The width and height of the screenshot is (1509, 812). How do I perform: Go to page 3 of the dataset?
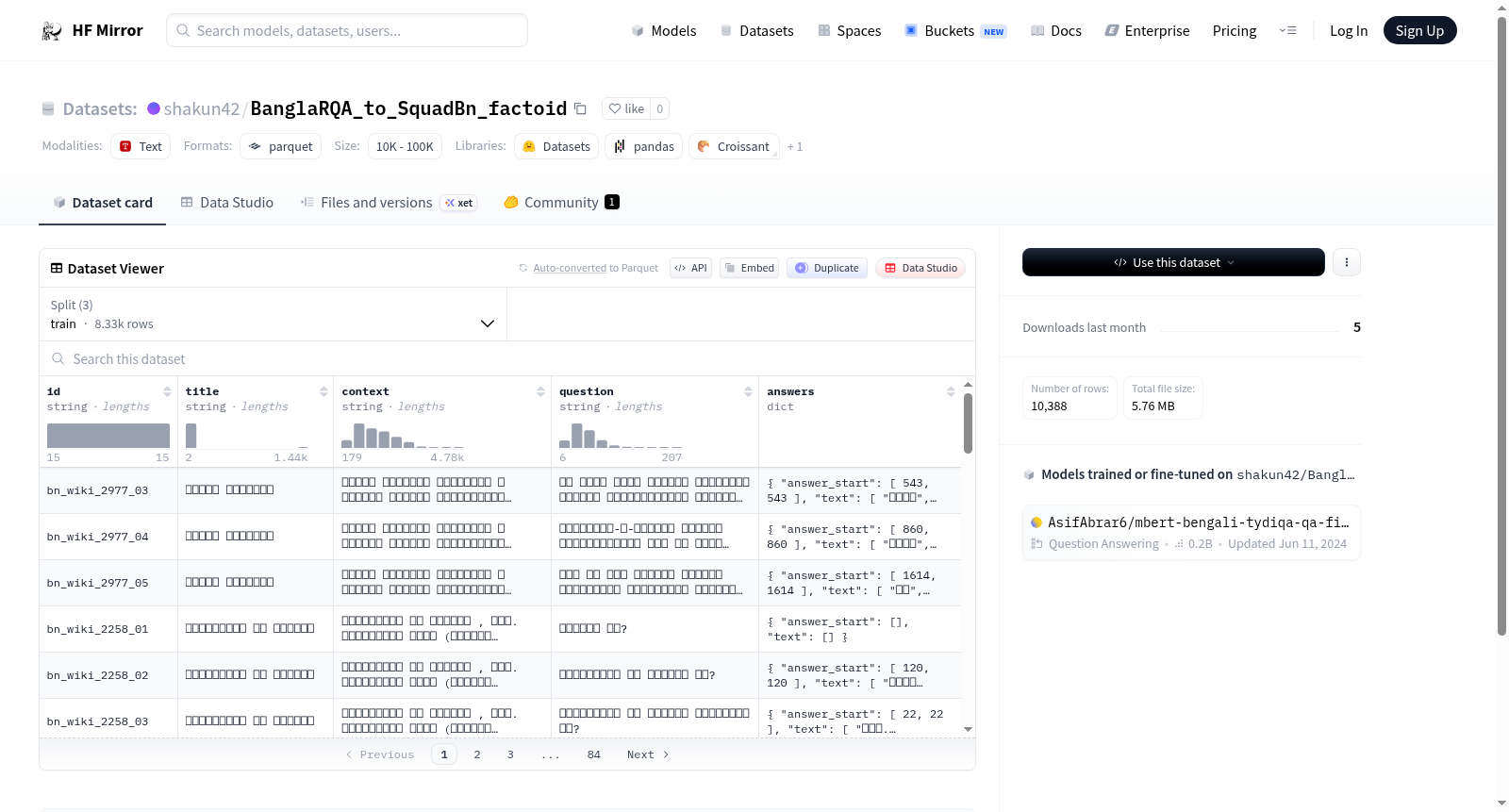click(x=510, y=754)
